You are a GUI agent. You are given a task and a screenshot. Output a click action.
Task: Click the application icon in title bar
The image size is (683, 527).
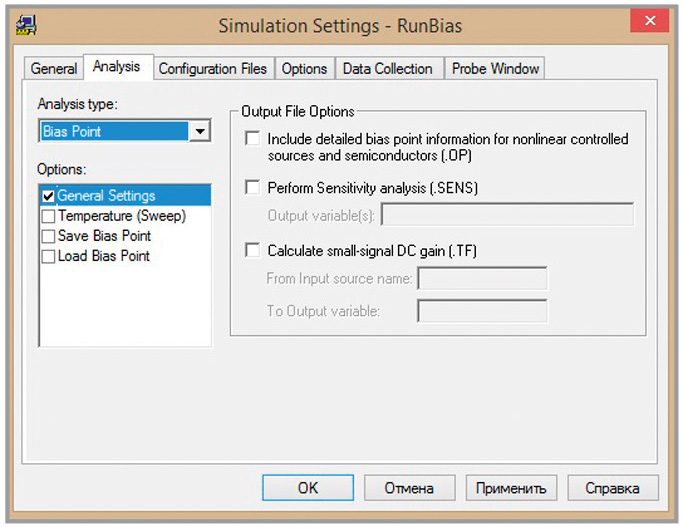(25, 25)
